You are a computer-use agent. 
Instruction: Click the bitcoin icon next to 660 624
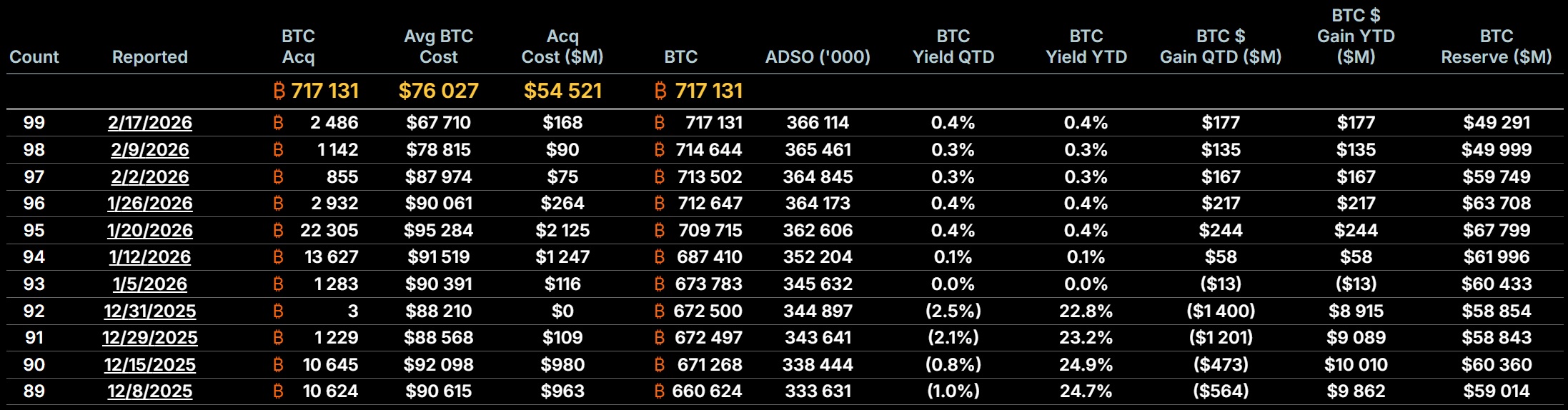click(x=660, y=391)
